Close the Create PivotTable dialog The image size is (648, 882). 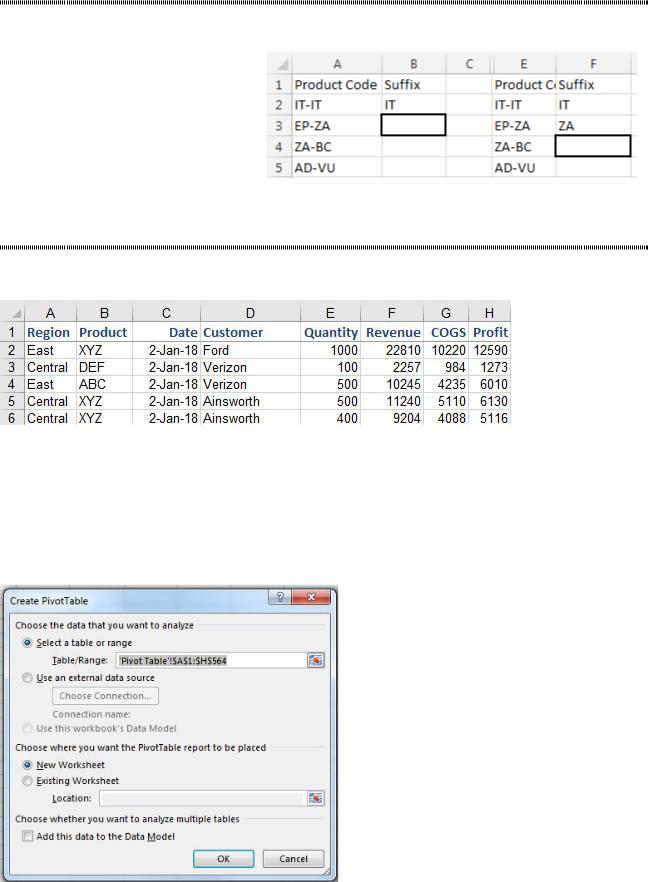[312, 597]
